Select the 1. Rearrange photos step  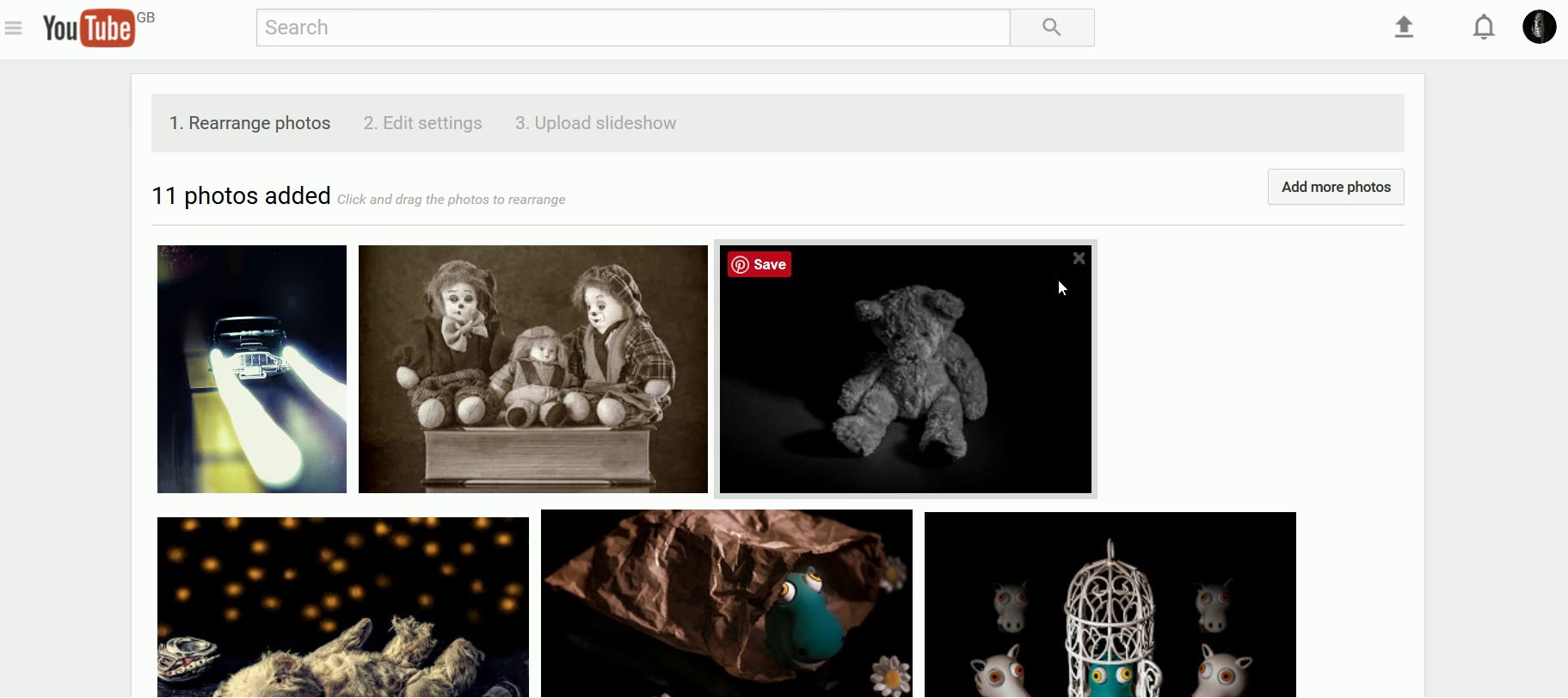(249, 123)
